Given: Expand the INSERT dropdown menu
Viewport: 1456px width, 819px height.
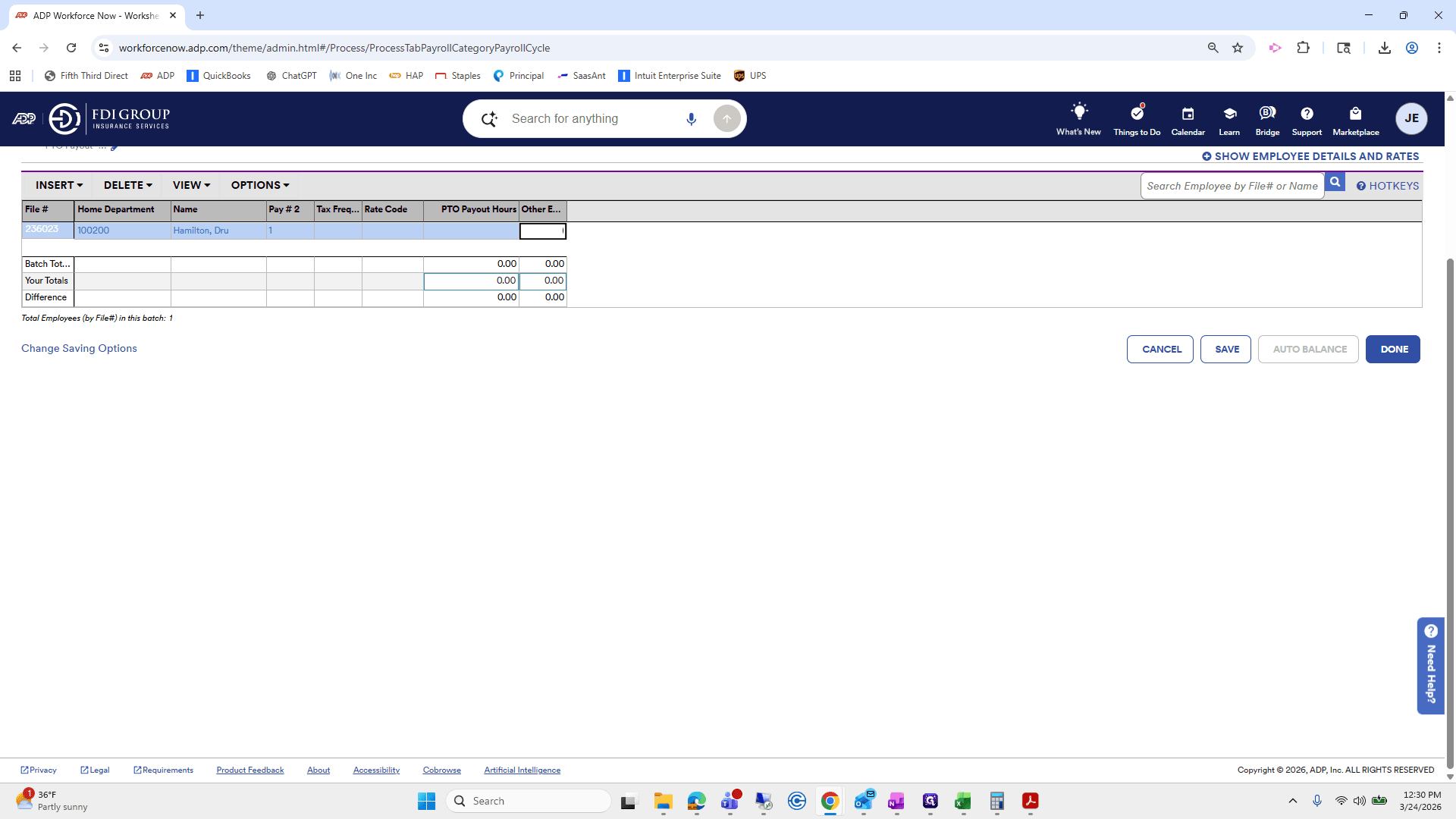Looking at the screenshot, I should coord(59,185).
